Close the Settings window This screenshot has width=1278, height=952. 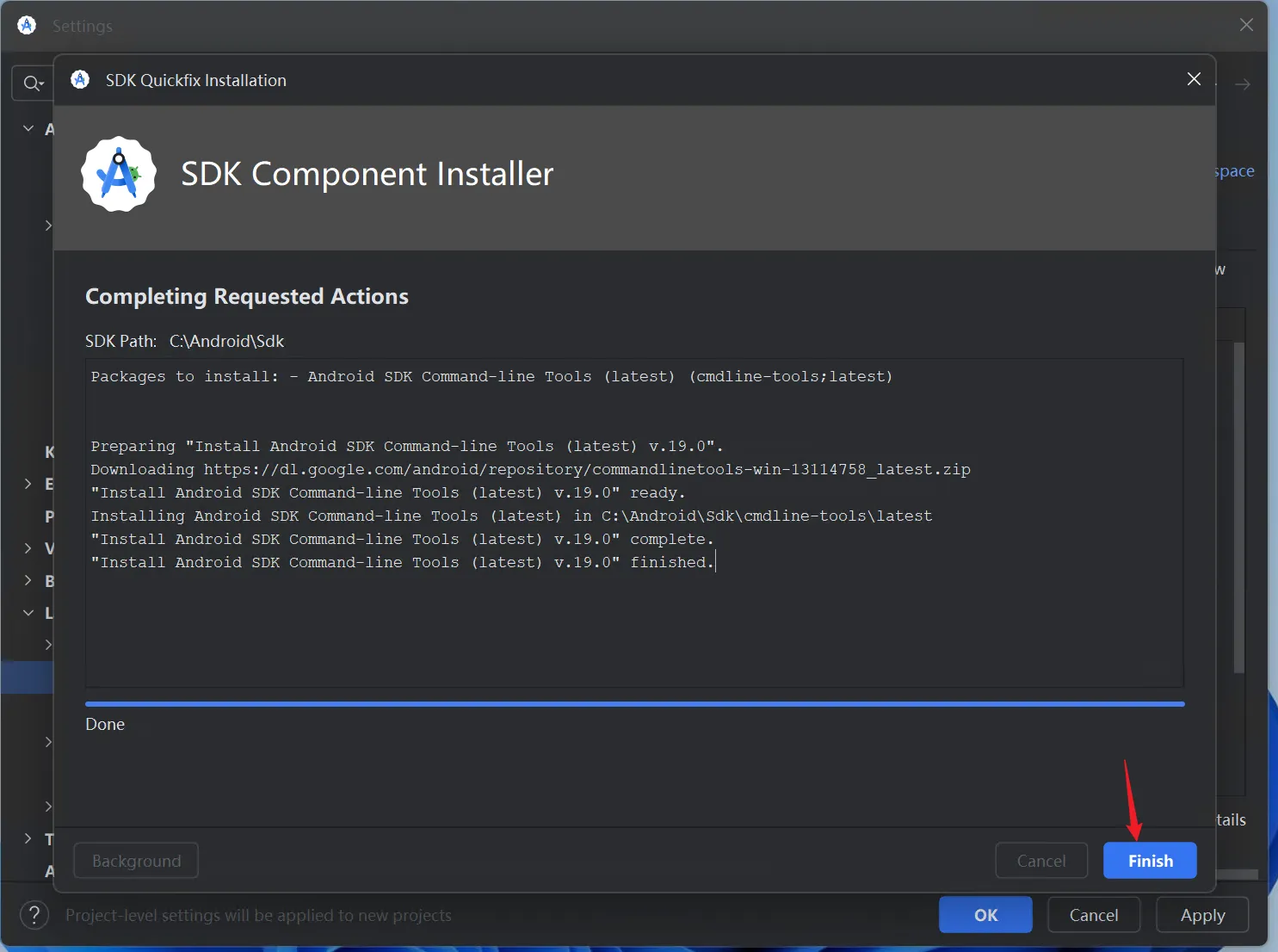click(1246, 25)
